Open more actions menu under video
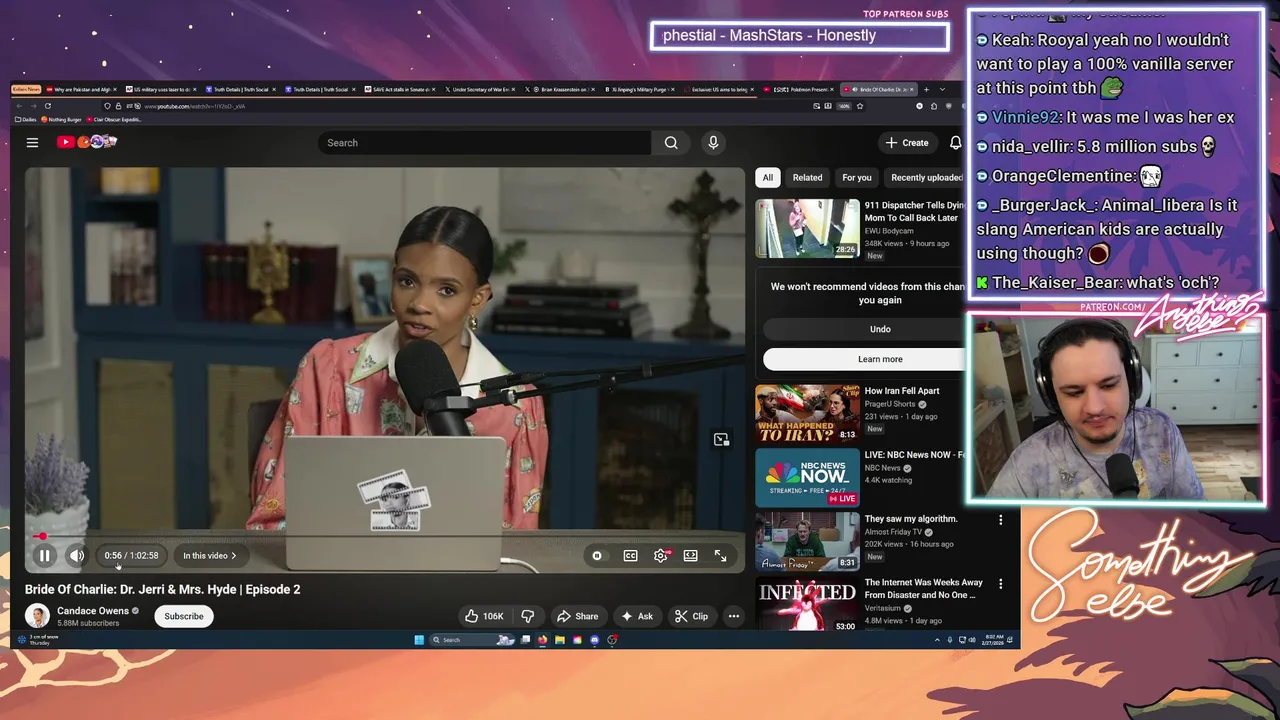This screenshot has width=1280, height=720. point(733,616)
